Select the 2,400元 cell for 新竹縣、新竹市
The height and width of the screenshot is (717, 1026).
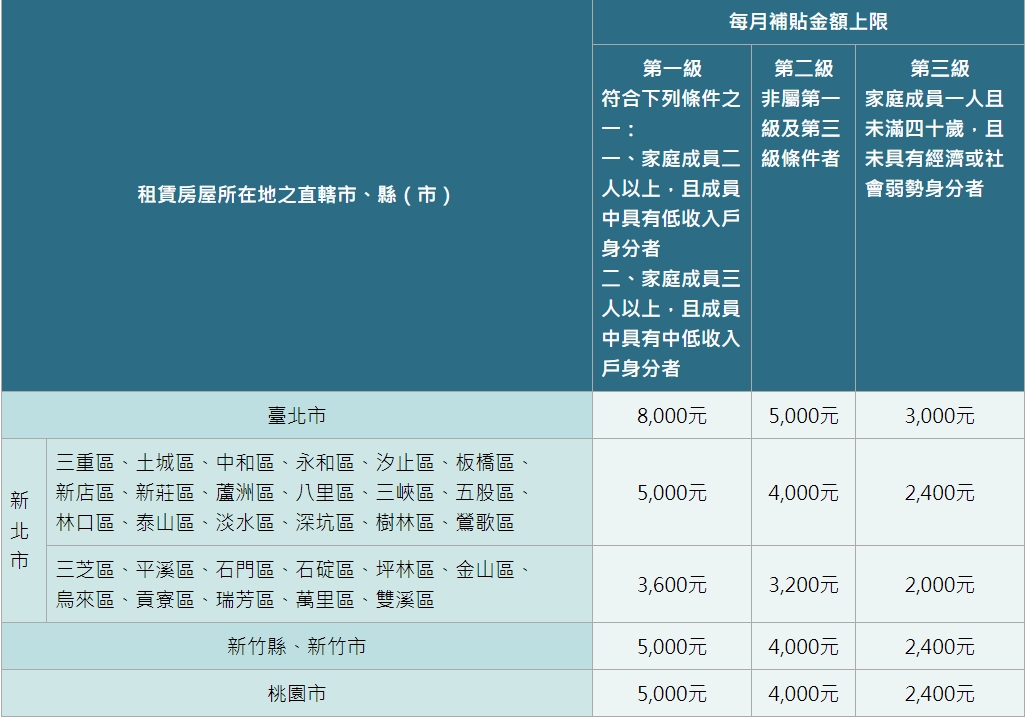coord(937,647)
